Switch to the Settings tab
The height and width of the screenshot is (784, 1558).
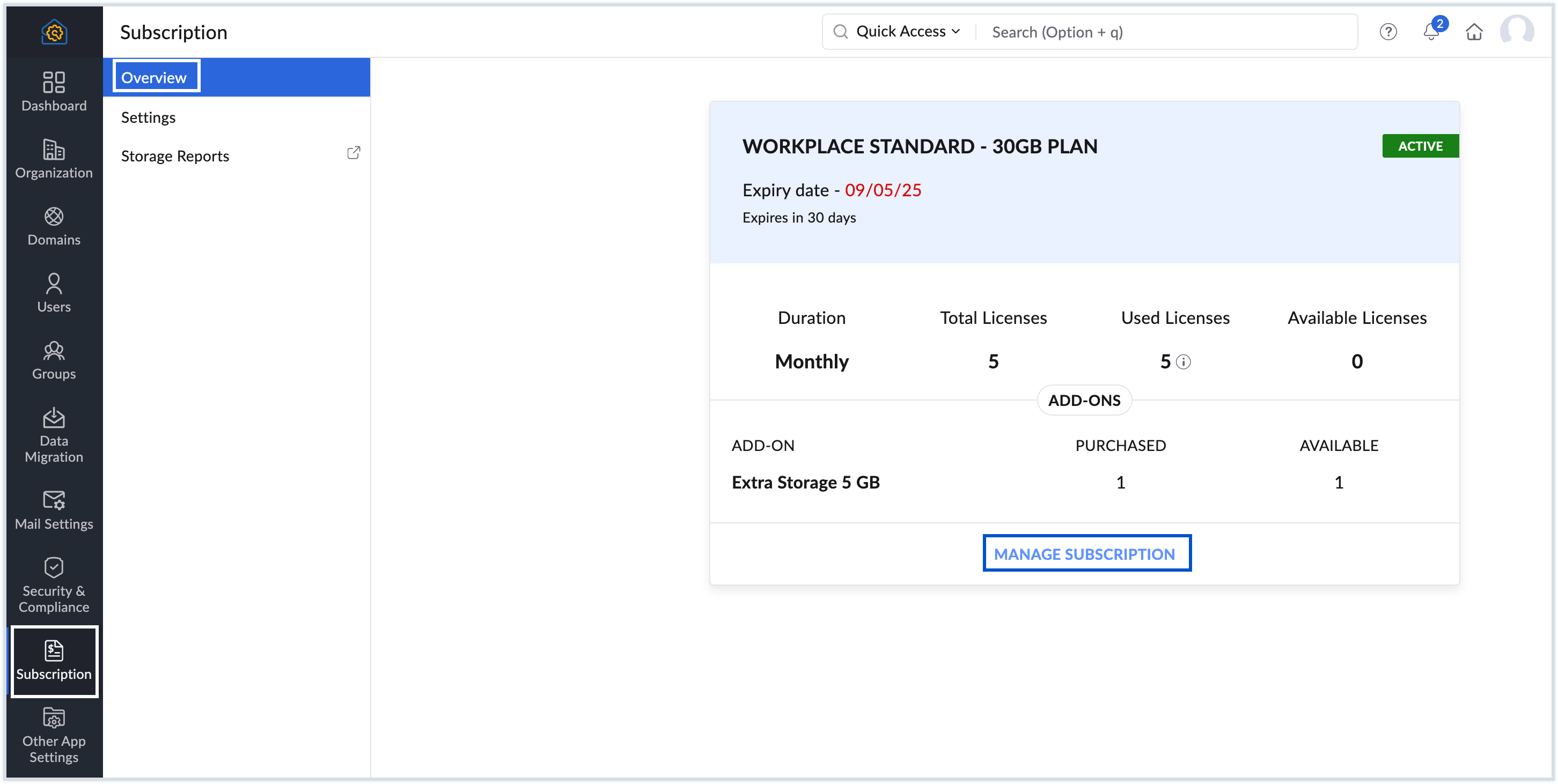point(149,117)
